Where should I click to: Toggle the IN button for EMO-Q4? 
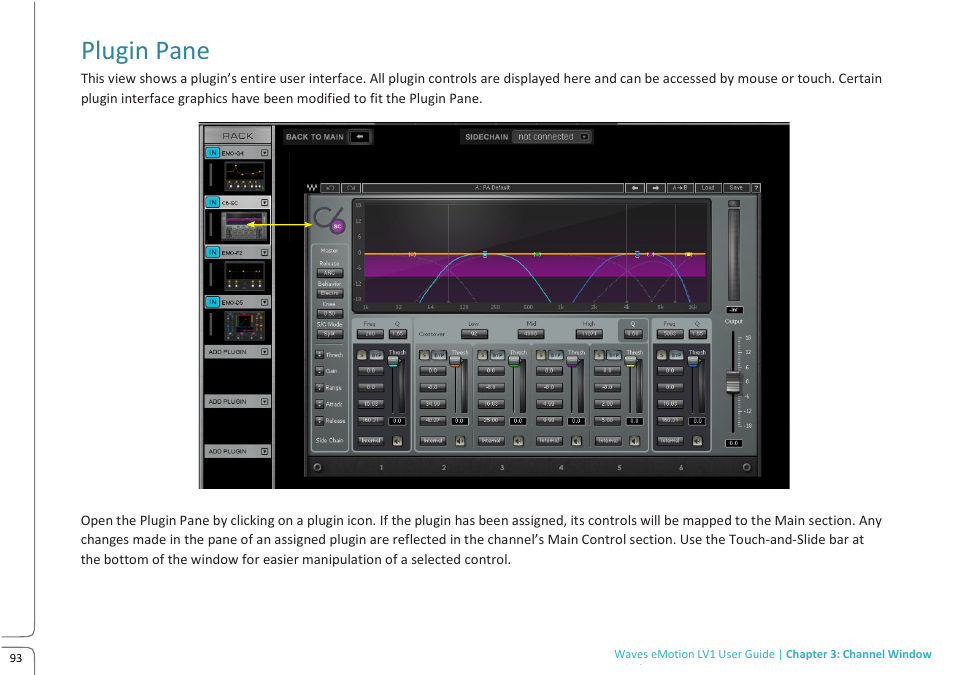212,153
